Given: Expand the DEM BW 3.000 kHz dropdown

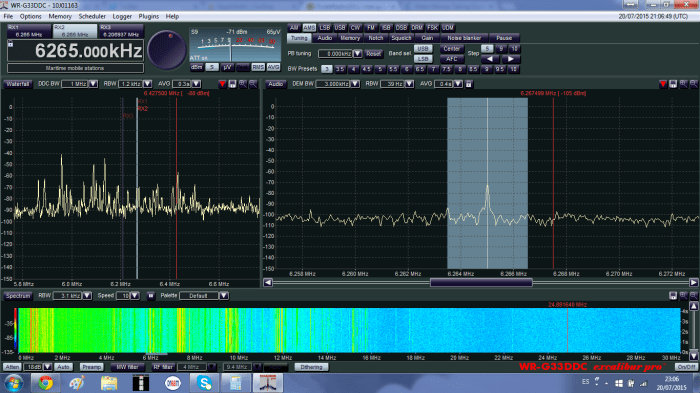Looking at the screenshot, I should pos(355,84).
